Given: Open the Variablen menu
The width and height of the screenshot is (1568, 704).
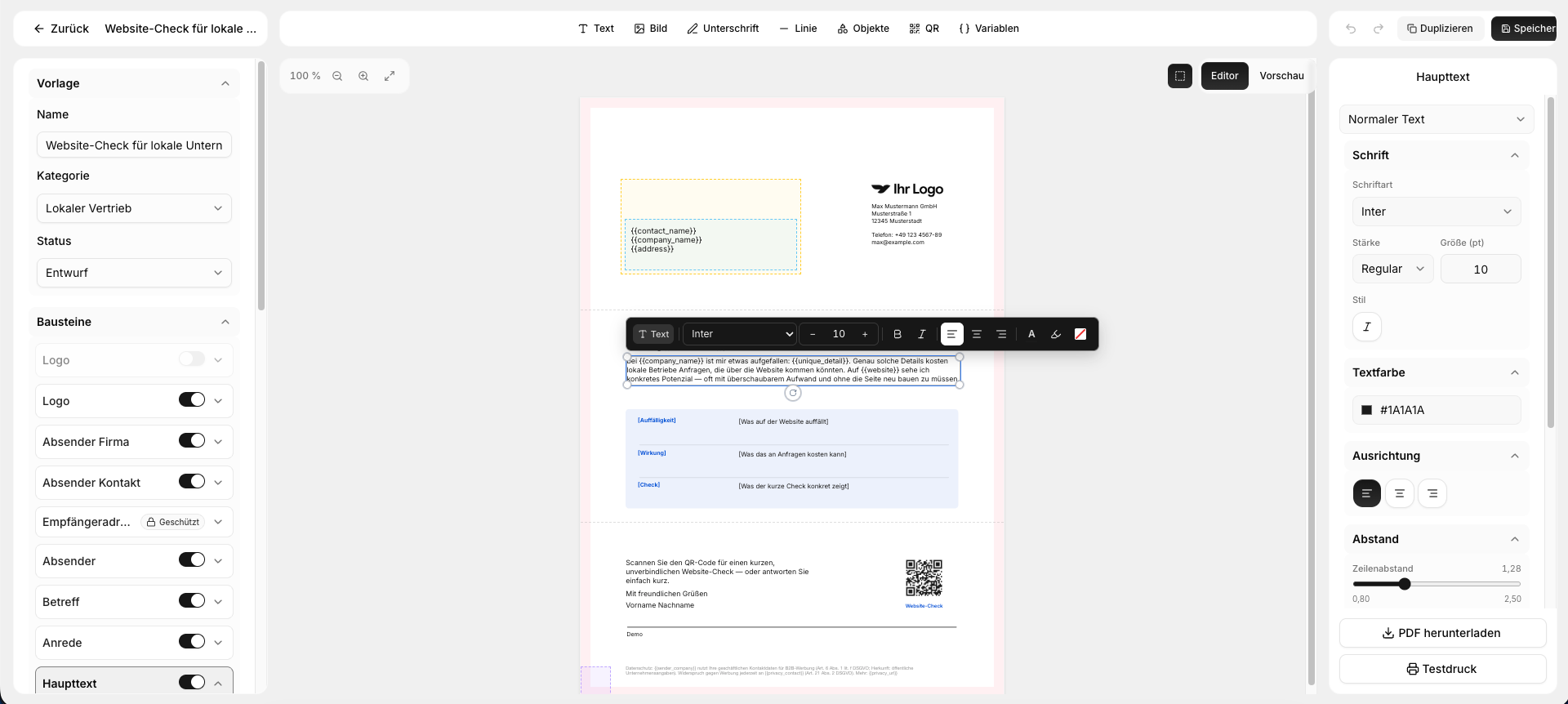Looking at the screenshot, I should [989, 29].
